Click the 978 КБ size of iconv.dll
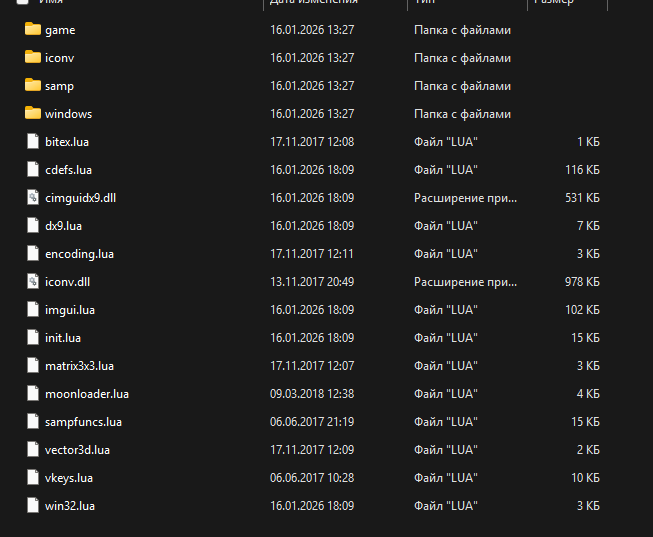Image resolution: width=653 pixels, height=537 pixels. click(581, 282)
